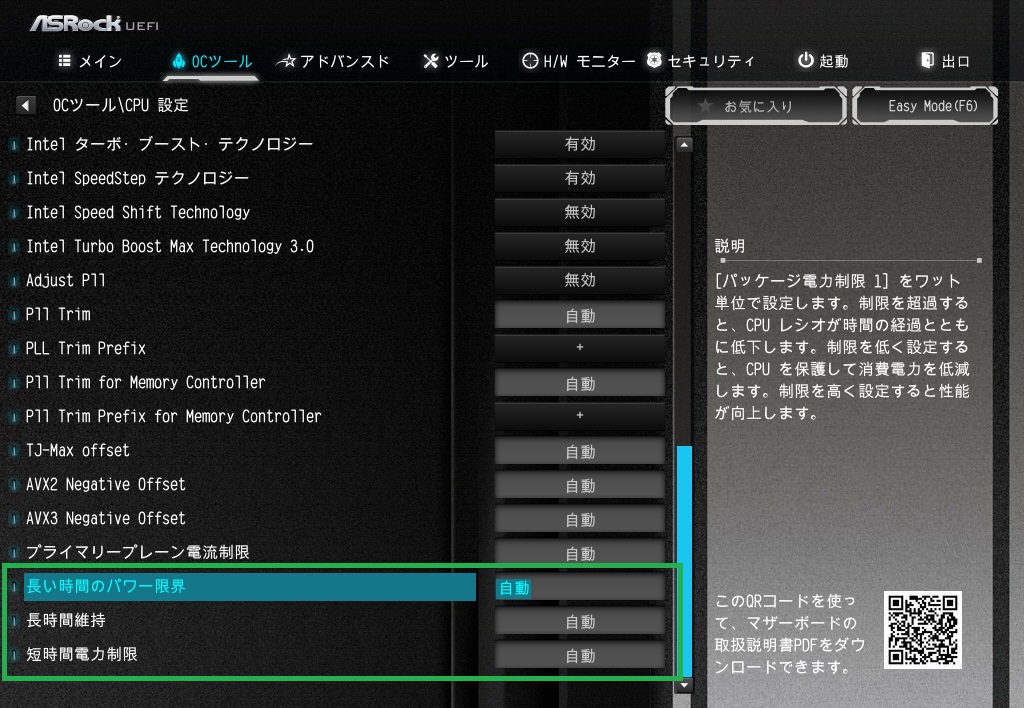Screen dimensions: 1024x708
Task: Change Adjust Pll value 無効
Action: 580,280
